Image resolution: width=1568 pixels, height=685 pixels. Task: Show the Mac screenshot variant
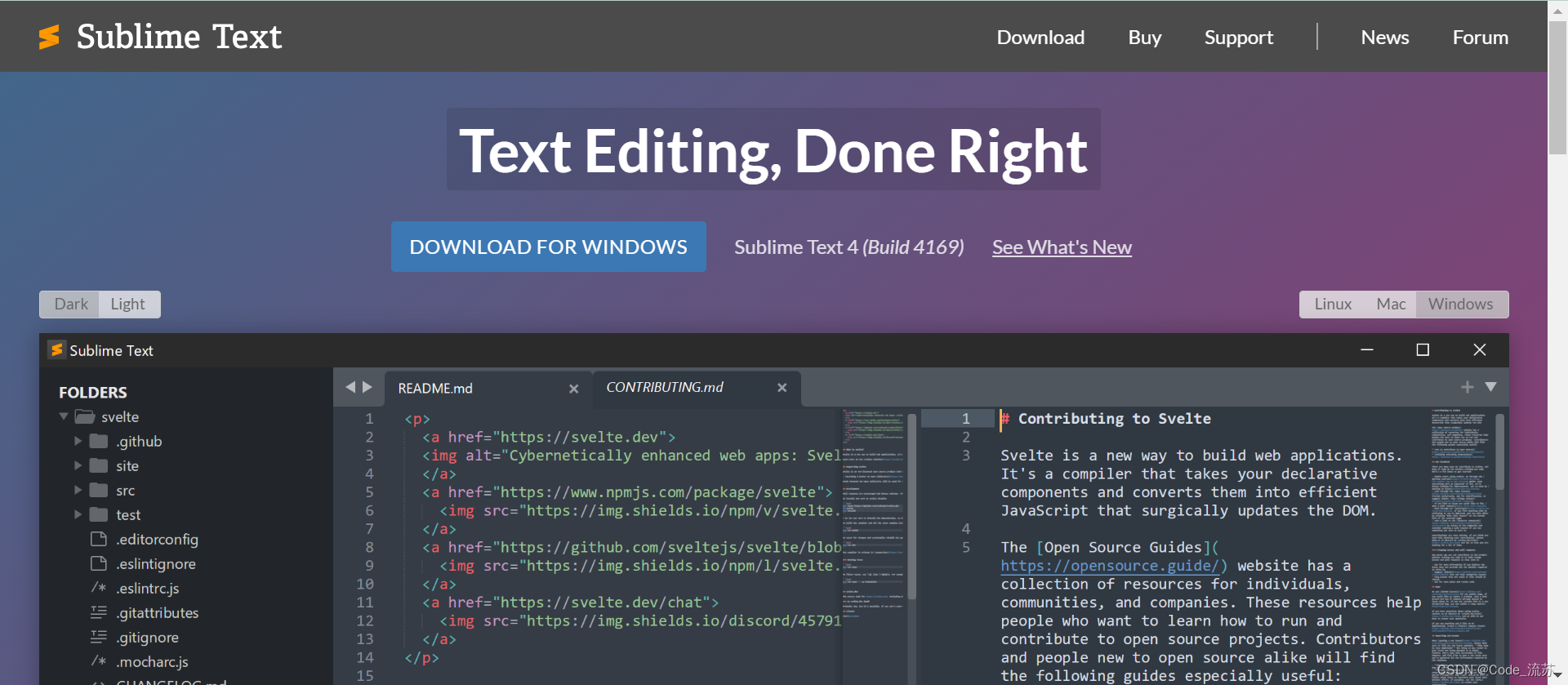pyautogui.click(x=1391, y=304)
